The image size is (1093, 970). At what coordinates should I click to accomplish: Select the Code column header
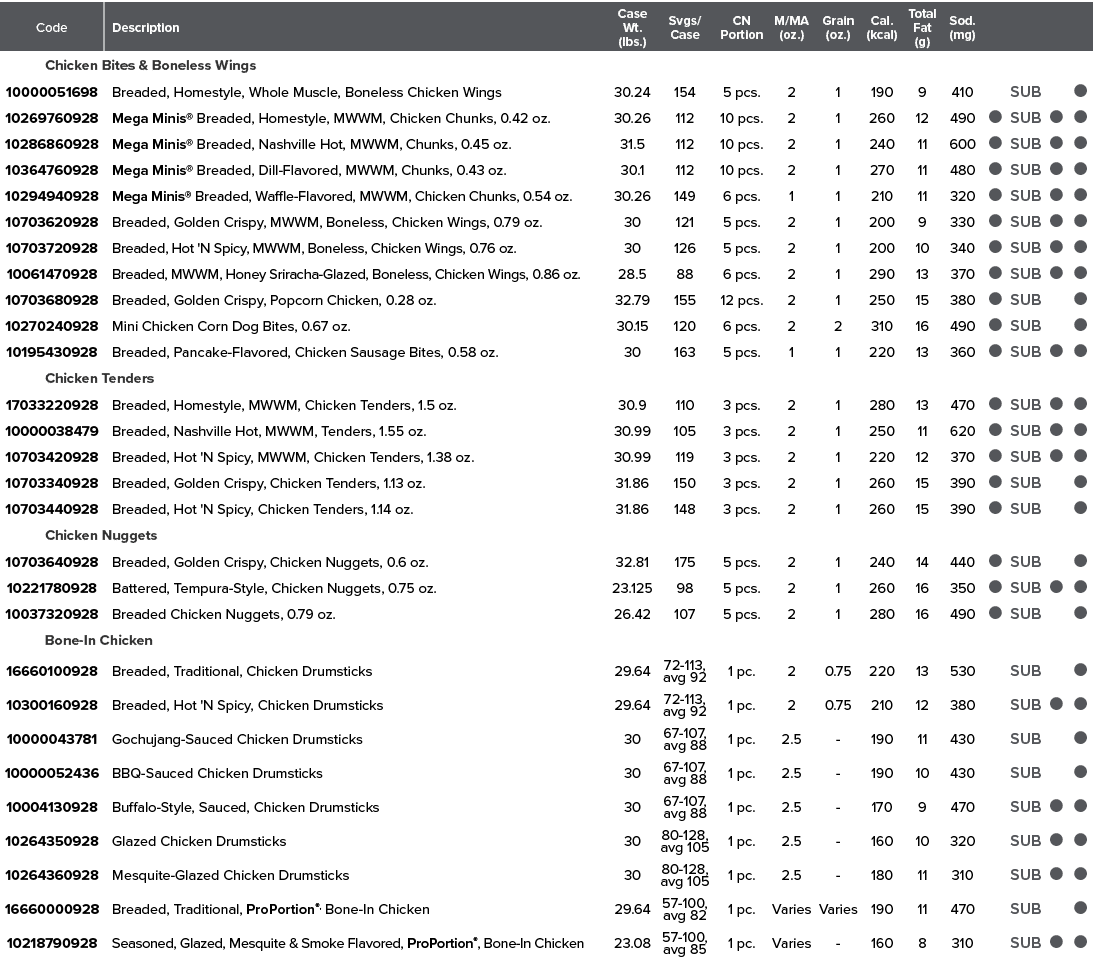52,27
